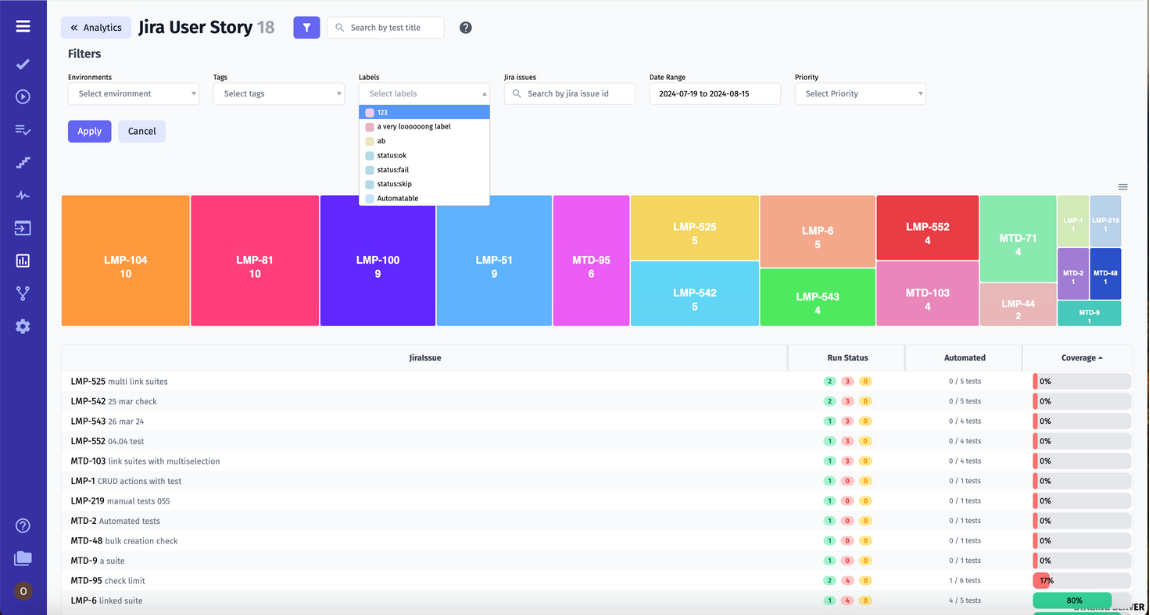1150x615 pixels.
Task: Open the Help question mark icon
Action: 22,525
